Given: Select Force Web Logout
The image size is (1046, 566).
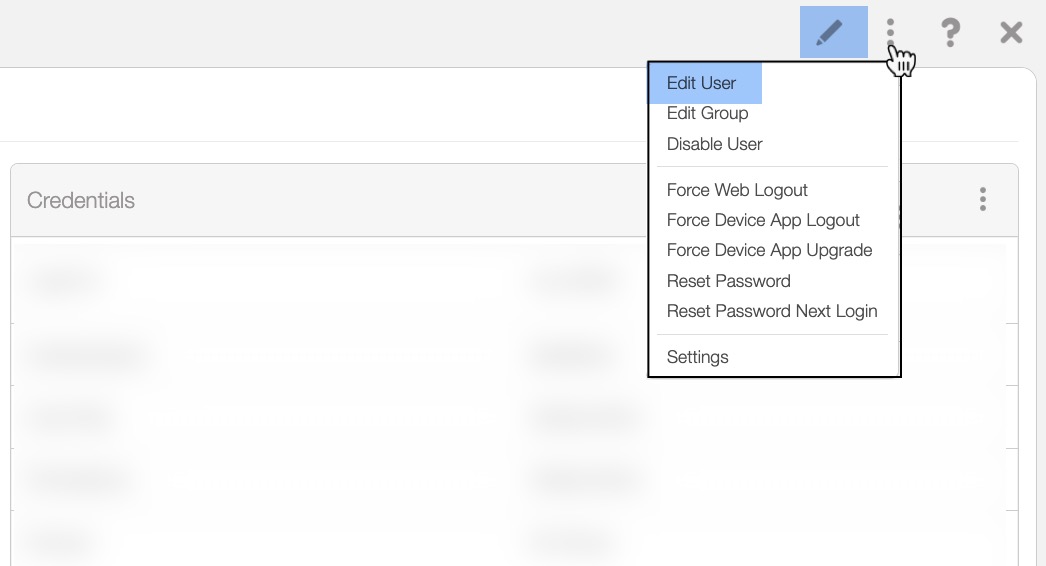Looking at the screenshot, I should [737, 190].
